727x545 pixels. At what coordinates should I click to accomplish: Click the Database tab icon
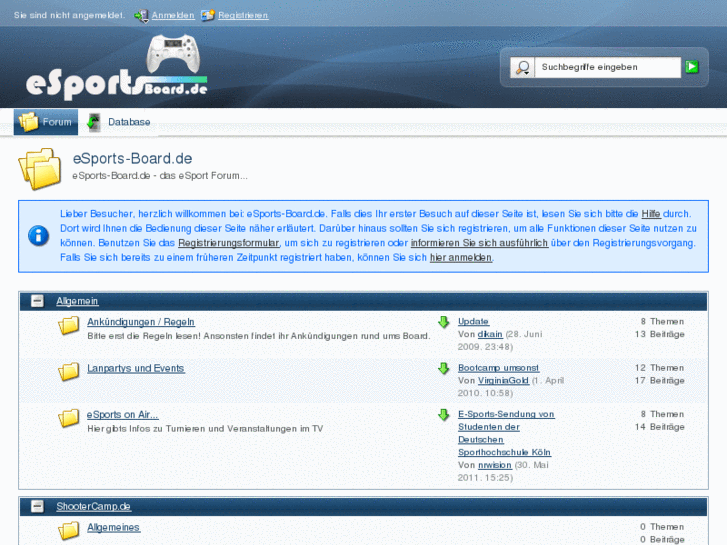[94, 122]
